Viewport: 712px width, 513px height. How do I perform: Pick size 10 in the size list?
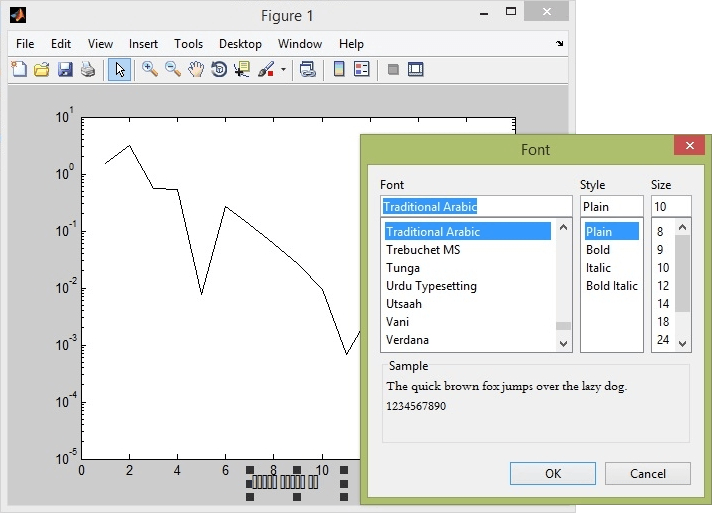pyautogui.click(x=663, y=268)
